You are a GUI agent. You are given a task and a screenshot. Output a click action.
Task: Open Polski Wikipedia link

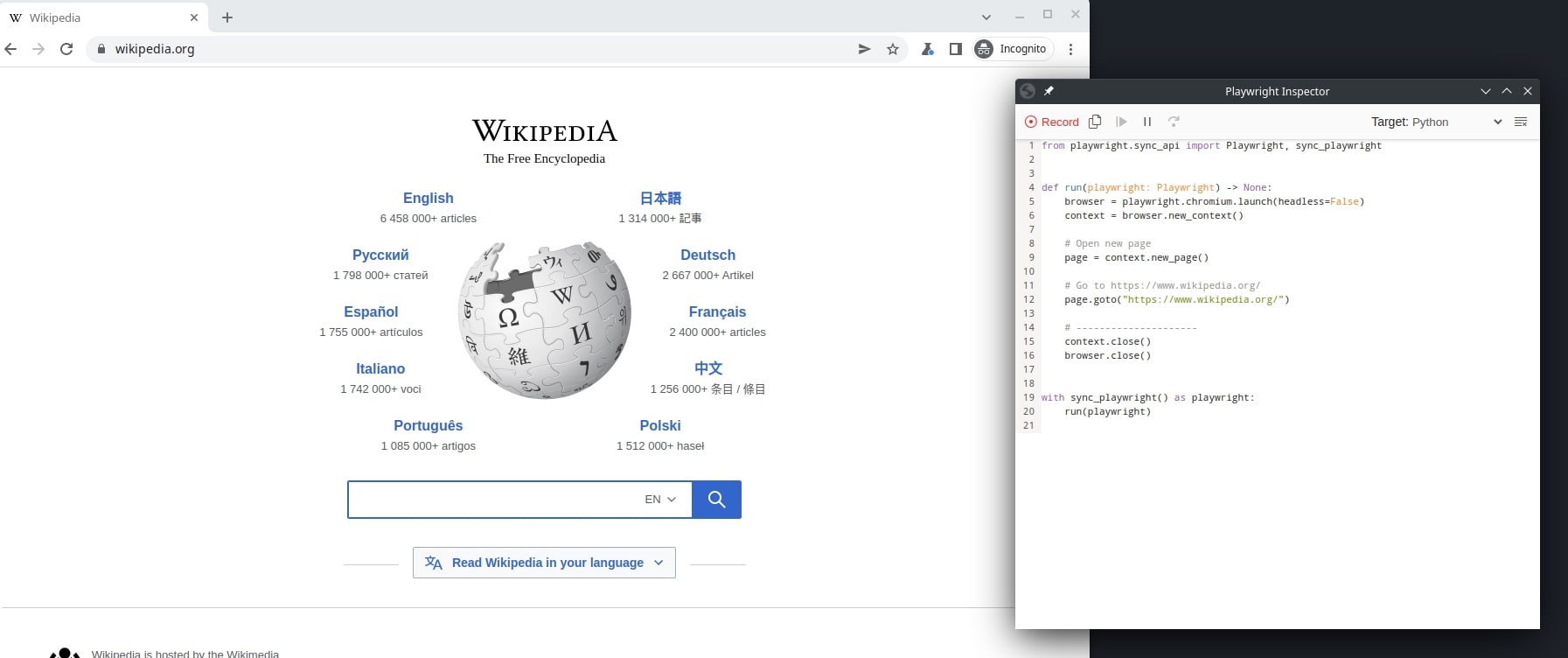tap(660, 425)
